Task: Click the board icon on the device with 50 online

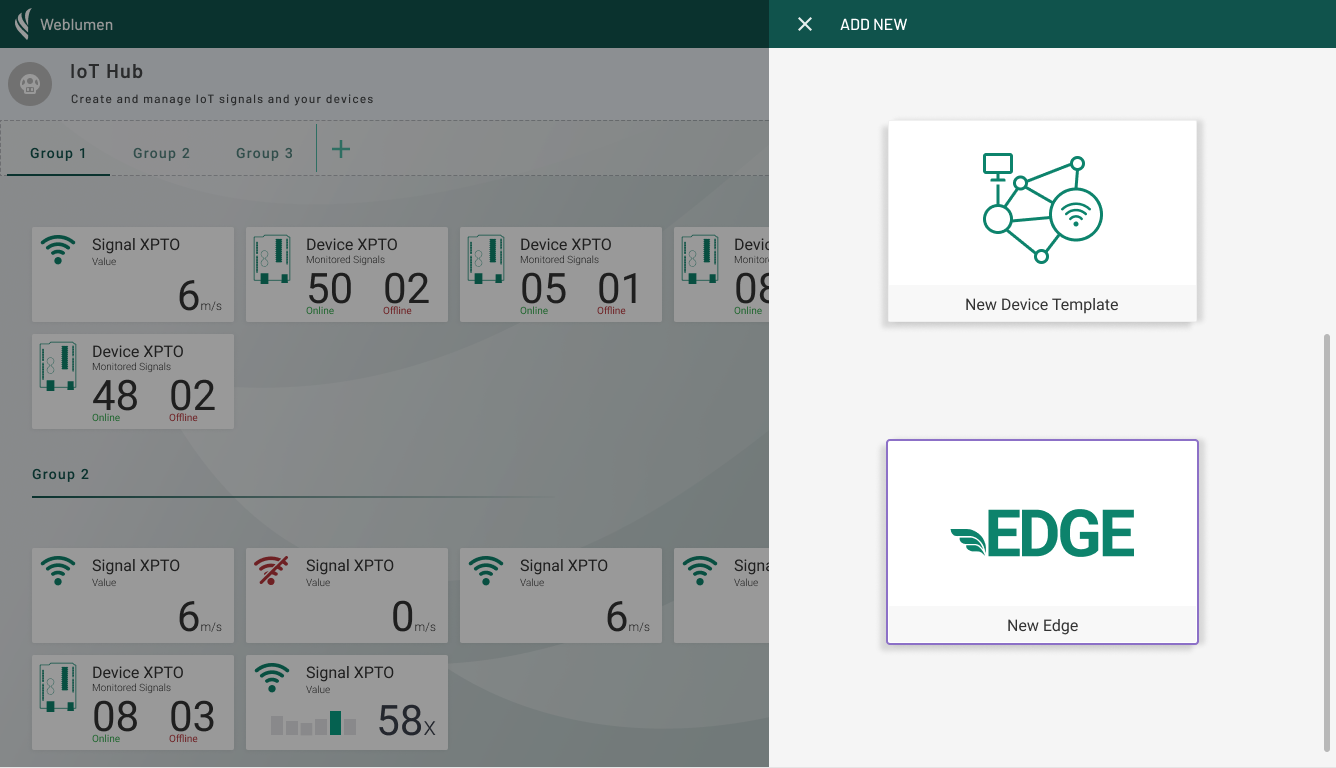Action: pyautogui.click(x=272, y=260)
